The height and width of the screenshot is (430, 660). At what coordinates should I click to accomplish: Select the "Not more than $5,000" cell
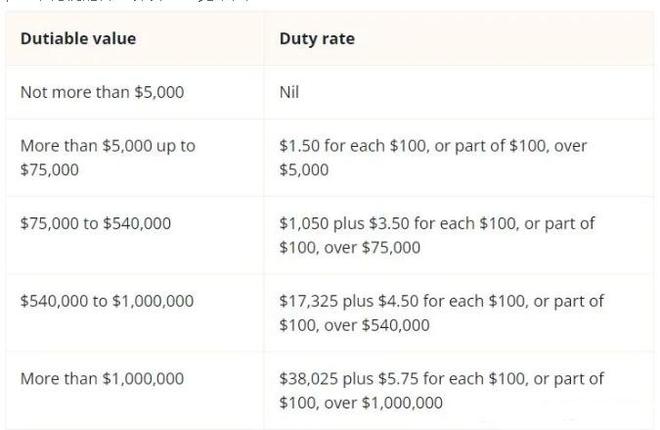(x=102, y=92)
